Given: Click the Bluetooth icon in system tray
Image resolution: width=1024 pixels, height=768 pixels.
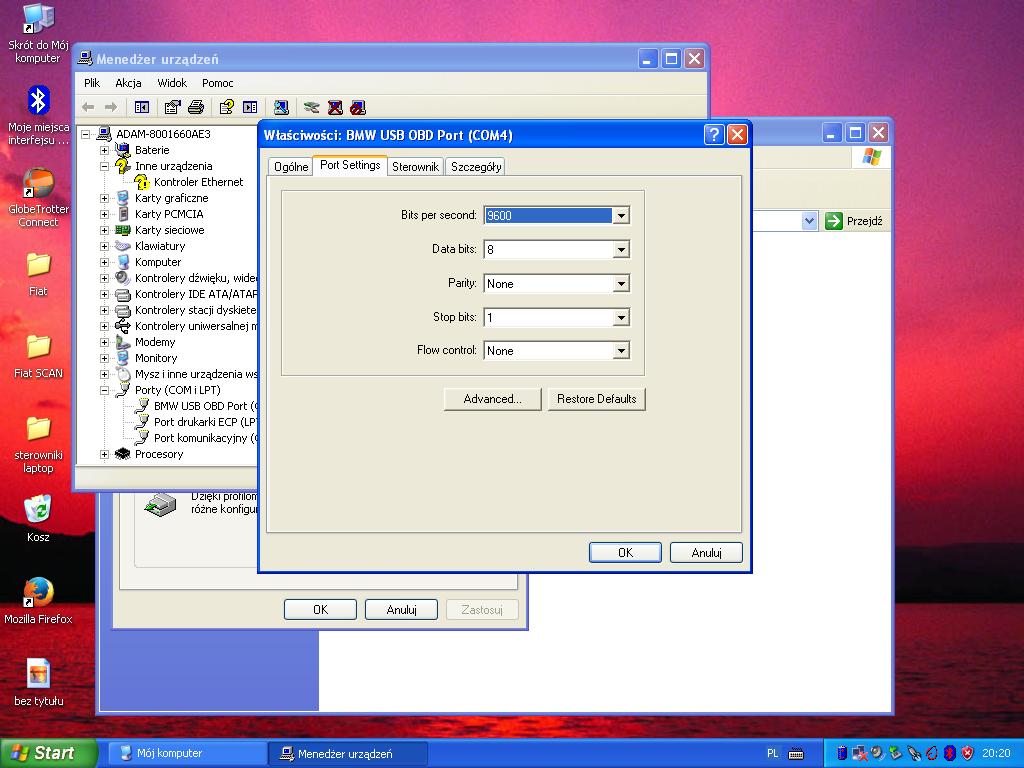Looking at the screenshot, I should click(949, 753).
